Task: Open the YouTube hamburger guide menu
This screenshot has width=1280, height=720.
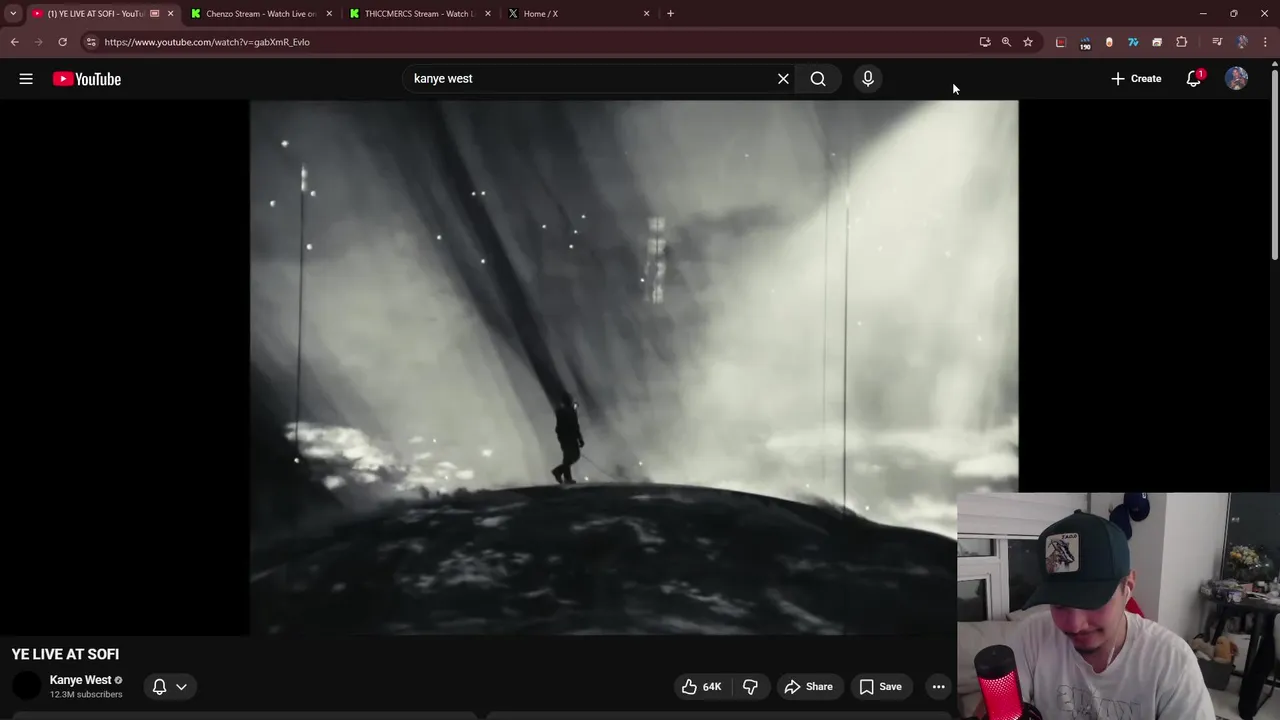Action: pyautogui.click(x=26, y=79)
